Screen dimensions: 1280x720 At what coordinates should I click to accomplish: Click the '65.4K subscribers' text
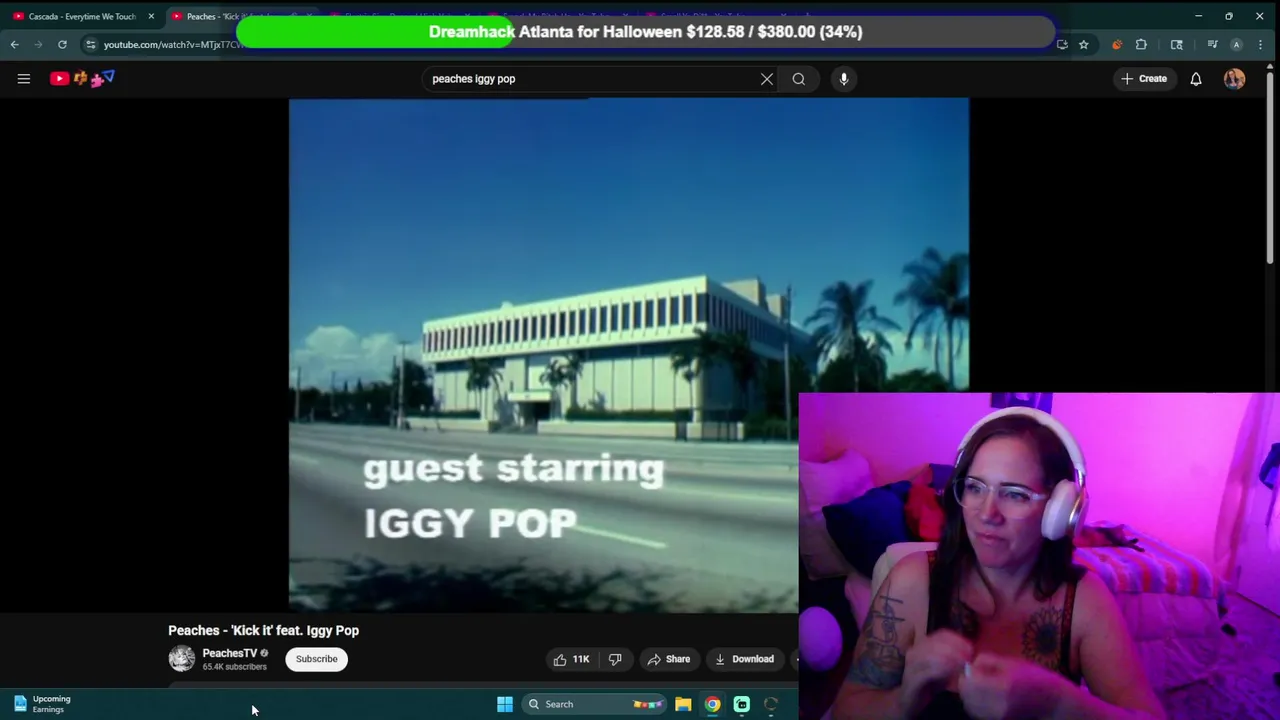(234, 667)
